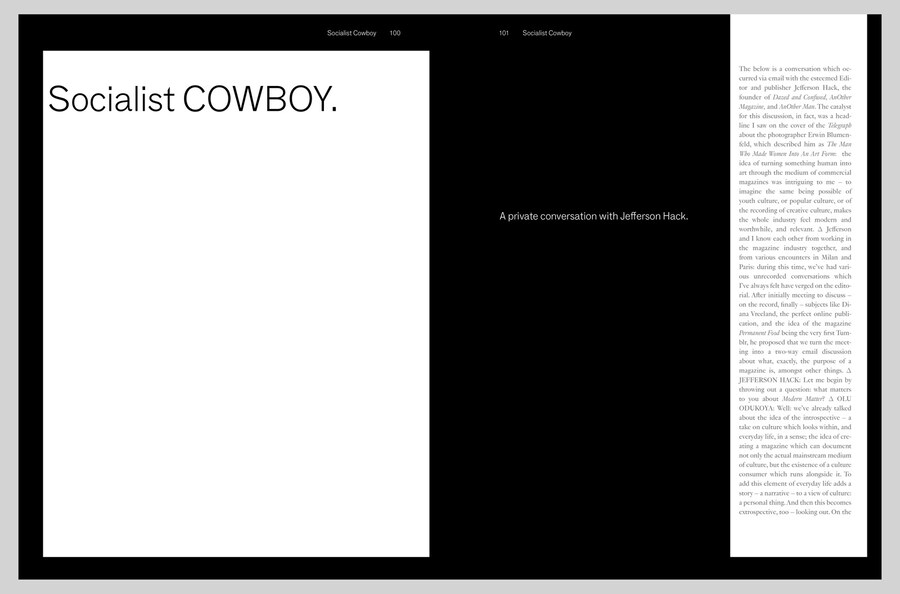Click the left header 'Socialist Cowboy' title
Screen dimensions: 900x594
[351, 33]
